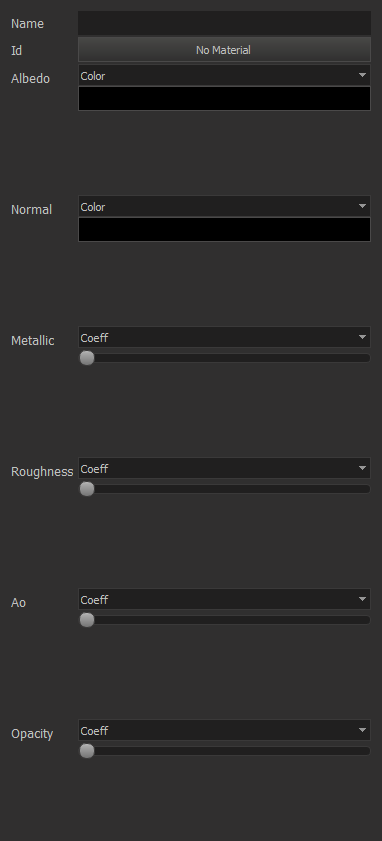Set Opacity slider to its maximum end
The width and height of the screenshot is (382, 841).
tap(368, 751)
